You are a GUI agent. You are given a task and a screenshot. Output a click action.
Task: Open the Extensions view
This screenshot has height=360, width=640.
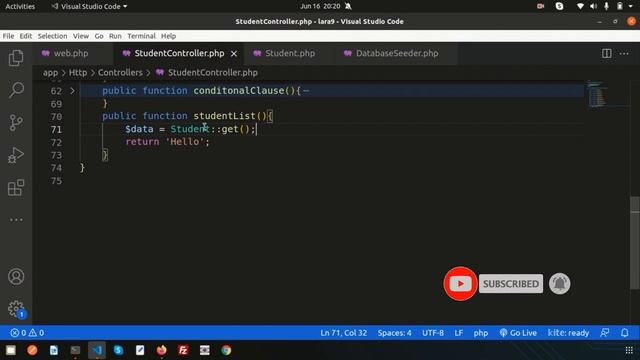point(16,187)
